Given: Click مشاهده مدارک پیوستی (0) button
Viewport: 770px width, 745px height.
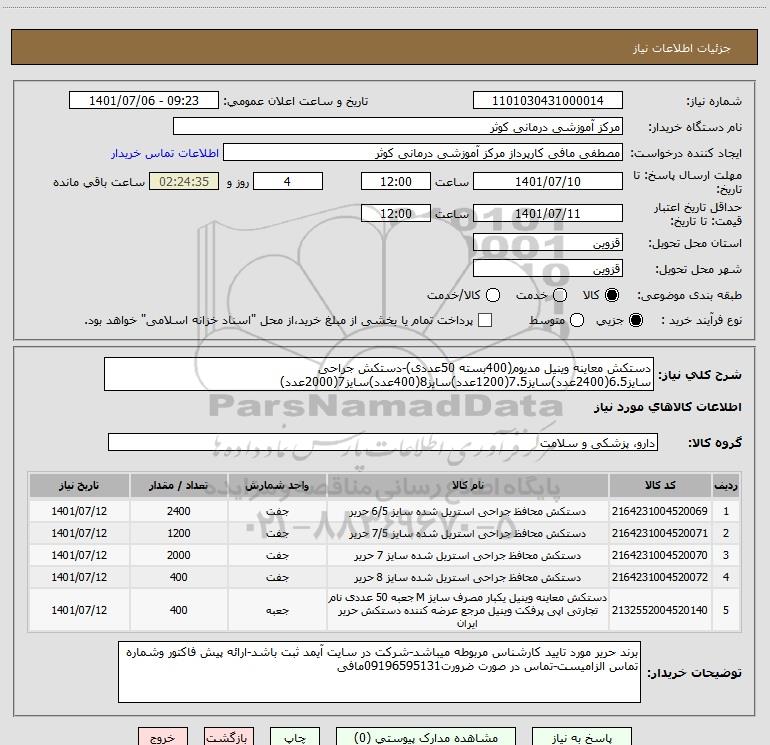Looking at the screenshot, I should (x=426, y=737).
